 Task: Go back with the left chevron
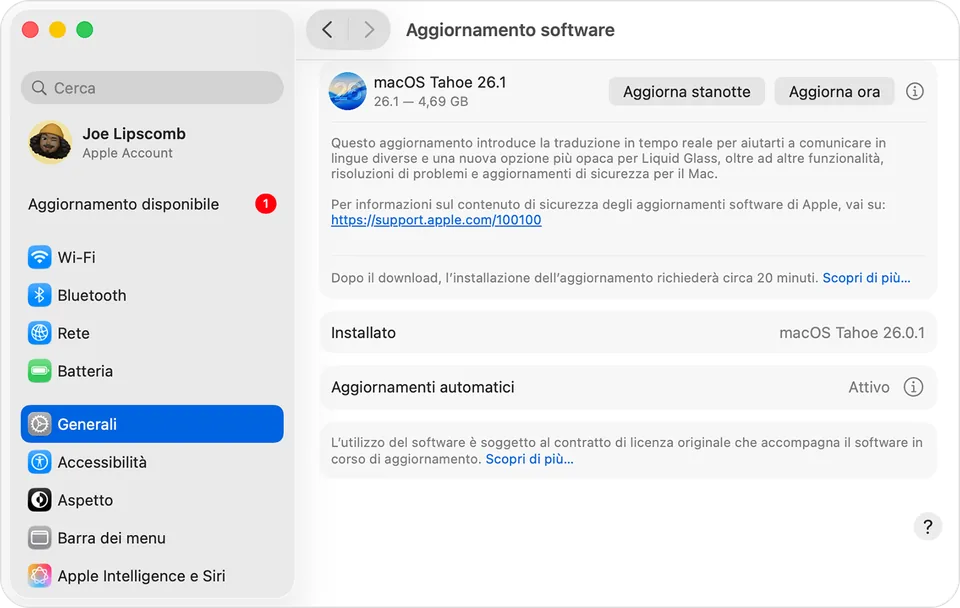click(328, 29)
